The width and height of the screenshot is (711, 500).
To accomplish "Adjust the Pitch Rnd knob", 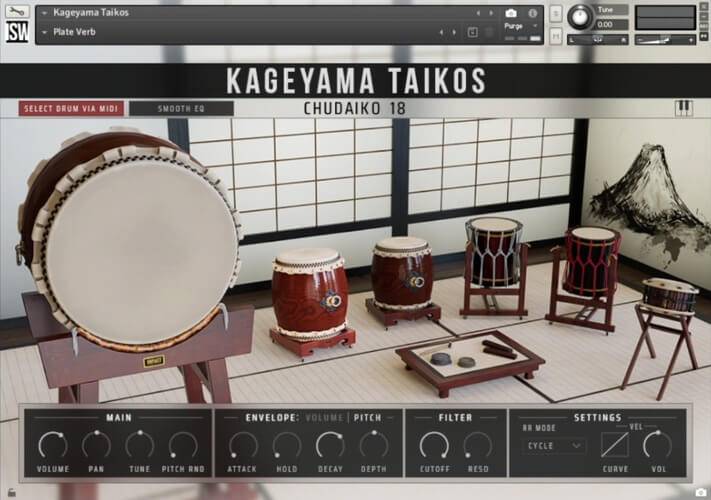I will point(183,445).
